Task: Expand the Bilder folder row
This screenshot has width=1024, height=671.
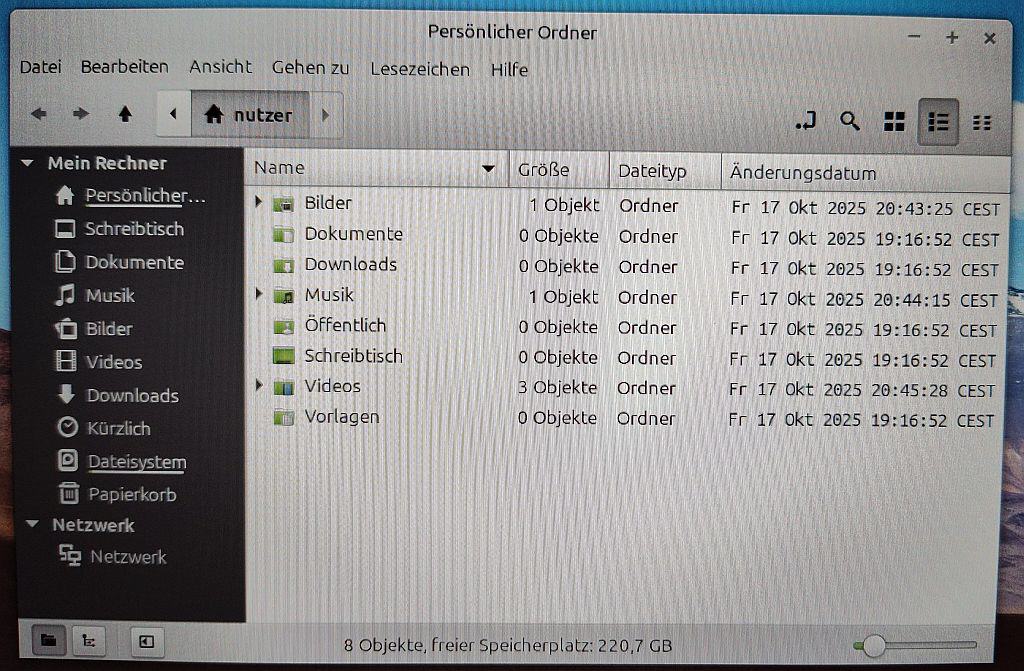Action: [x=259, y=203]
